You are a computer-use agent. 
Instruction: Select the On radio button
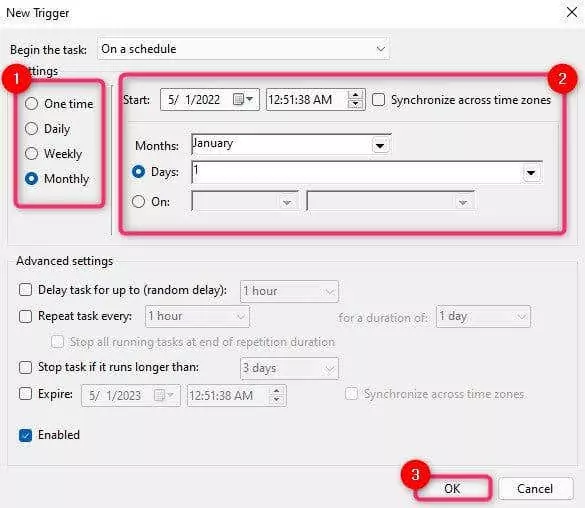(x=138, y=202)
